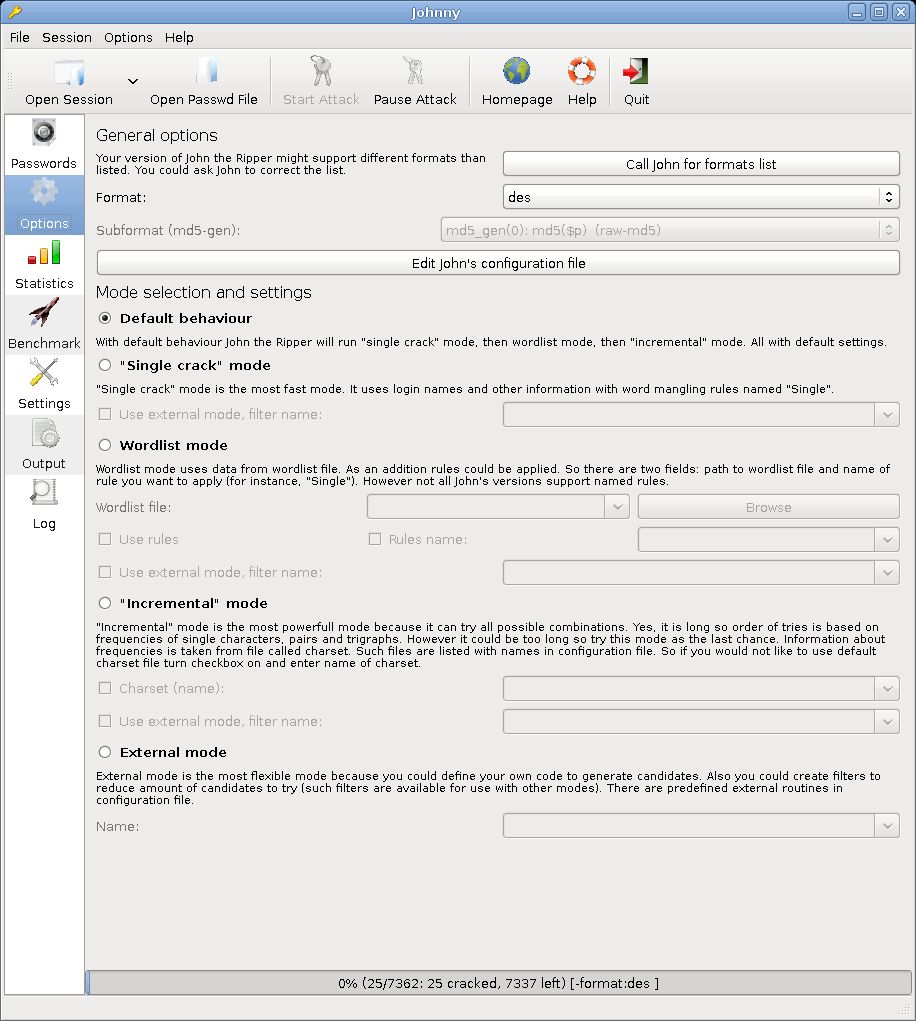Open the Options menu
Viewport: 916px width, 1021px height.
(128, 37)
